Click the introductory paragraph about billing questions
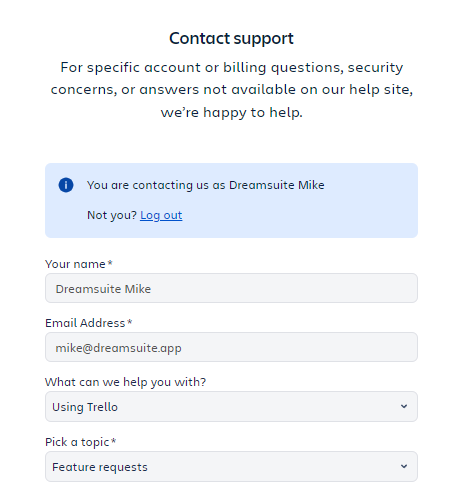This screenshot has height=491, width=473. [x=232, y=90]
